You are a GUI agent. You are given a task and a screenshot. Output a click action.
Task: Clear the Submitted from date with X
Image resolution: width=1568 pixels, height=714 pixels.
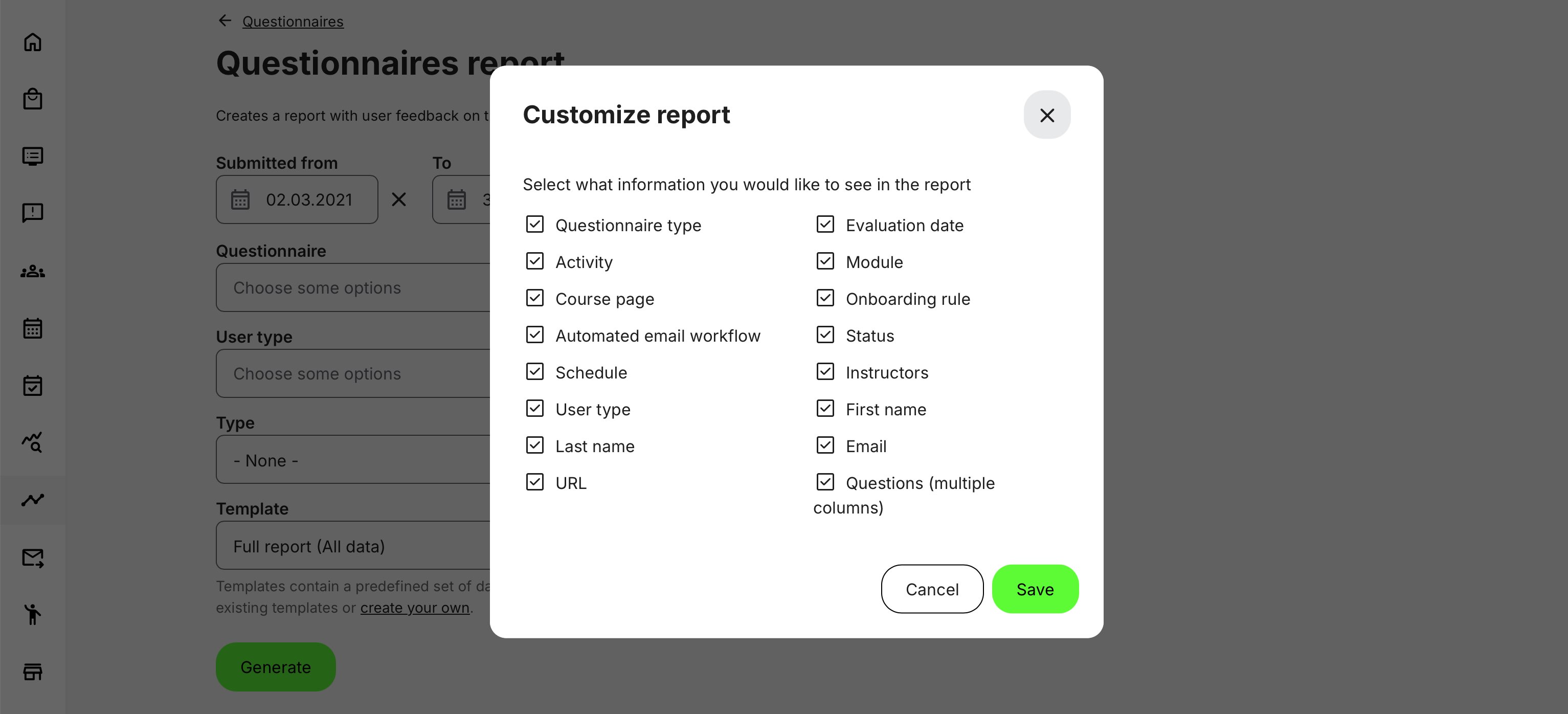click(399, 199)
